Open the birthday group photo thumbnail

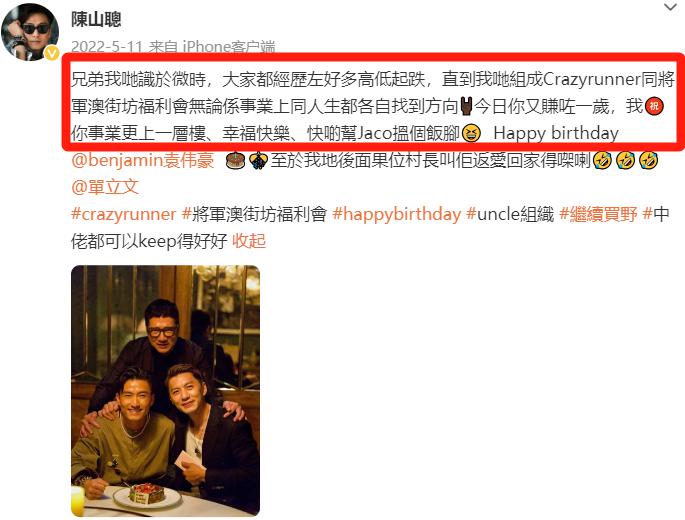pos(166,391)
